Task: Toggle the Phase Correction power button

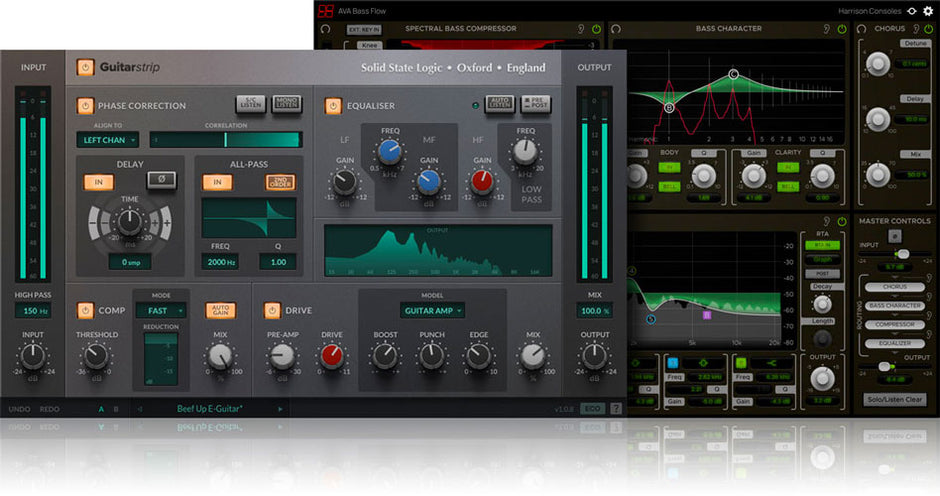Action: (85, 106)
